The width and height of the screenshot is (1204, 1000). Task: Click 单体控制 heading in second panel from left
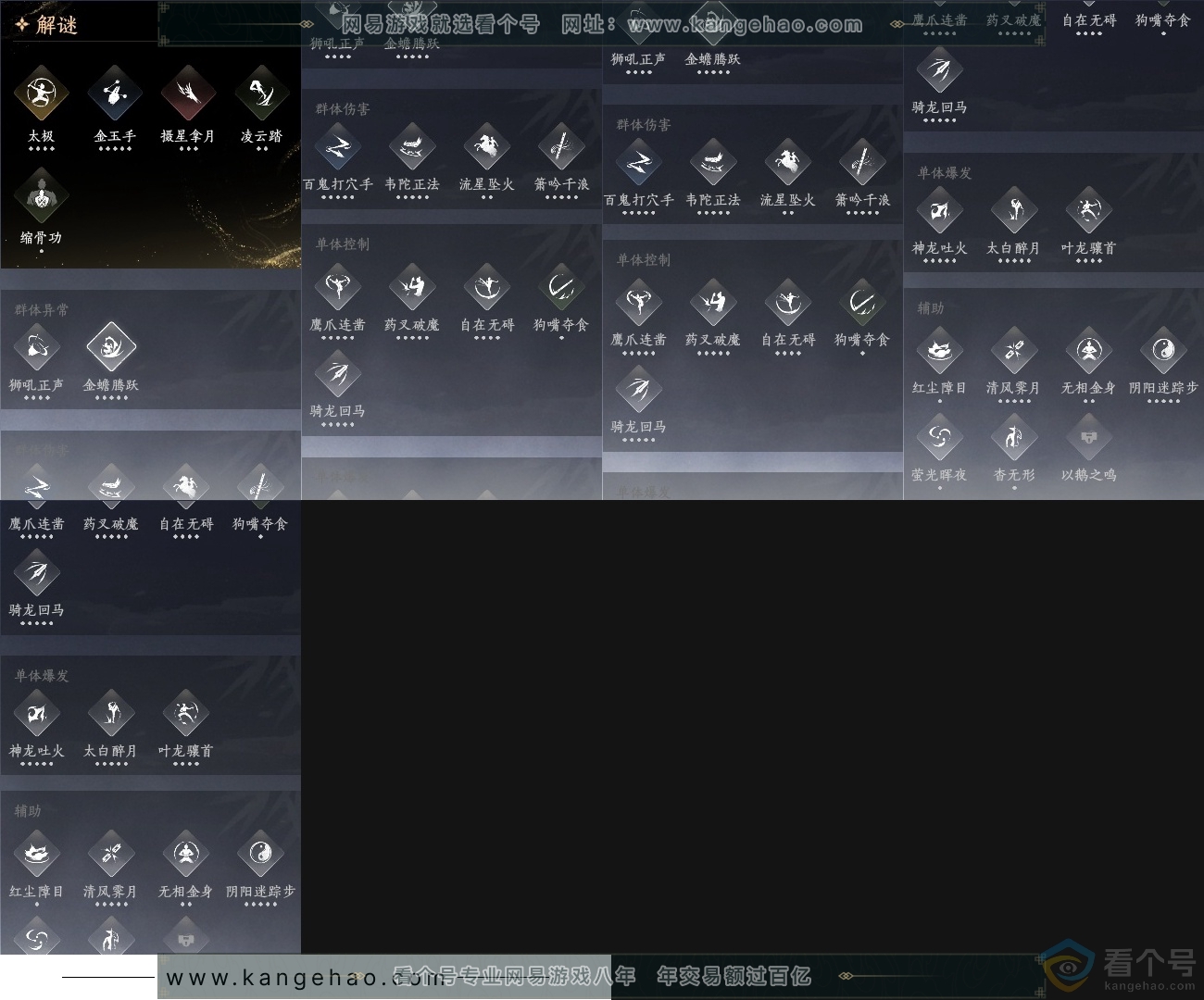pos(343,244)
